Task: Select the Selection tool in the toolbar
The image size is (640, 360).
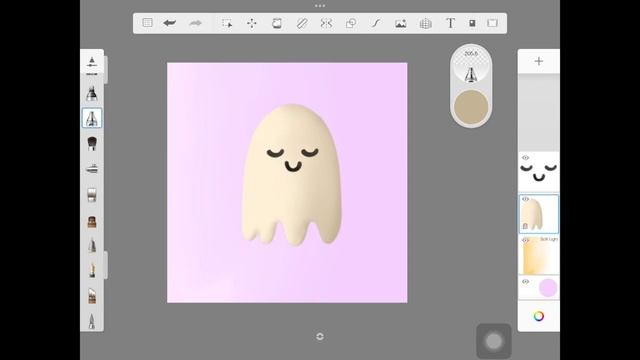Action: (x=227, y=23)
